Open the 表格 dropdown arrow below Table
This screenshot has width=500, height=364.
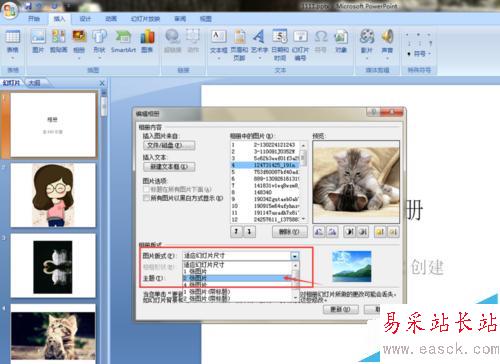pyautogui.click(x=13, y=59)
